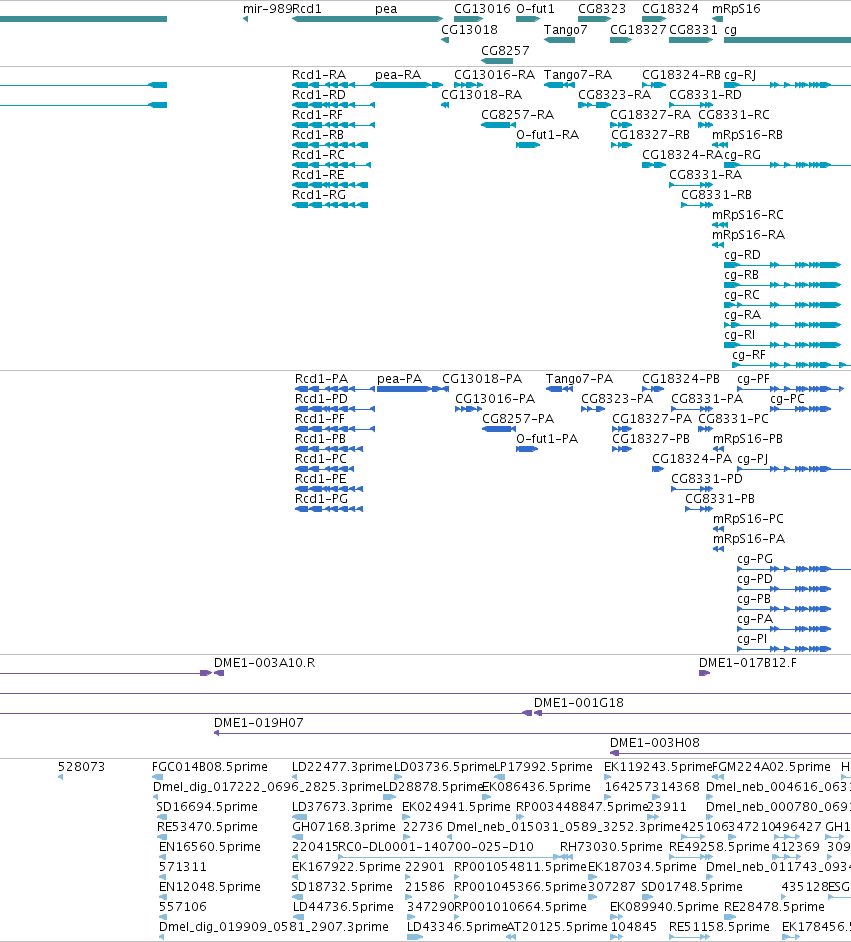Select the Tango7-PA protein label
The image size is (851, 942).
579,378
